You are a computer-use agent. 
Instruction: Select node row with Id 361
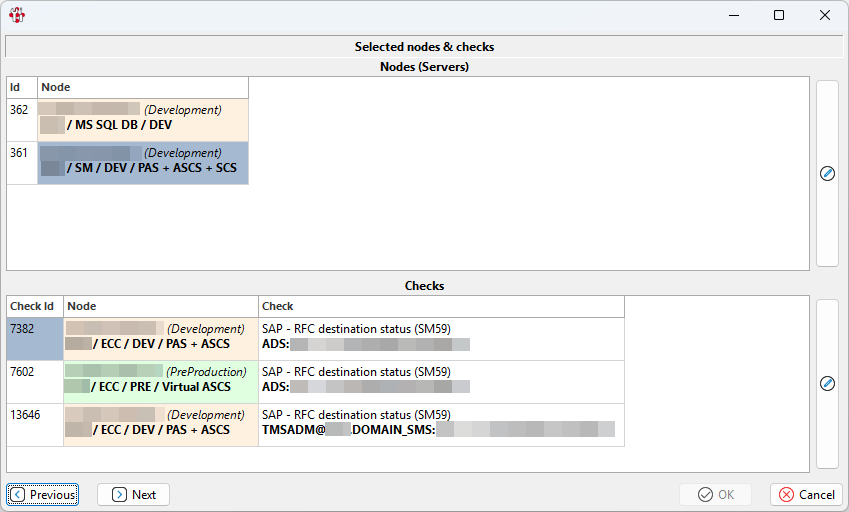click(x=21, y=162)
